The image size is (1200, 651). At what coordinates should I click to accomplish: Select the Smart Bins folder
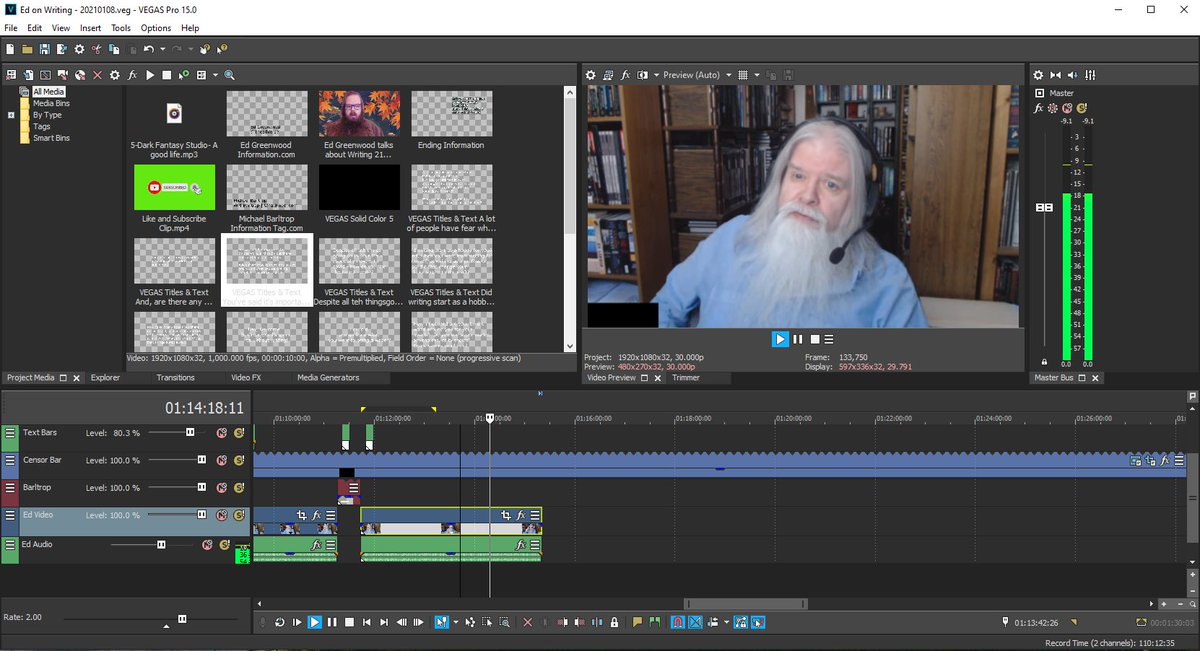pyautogui.click(x=51, y=138)
